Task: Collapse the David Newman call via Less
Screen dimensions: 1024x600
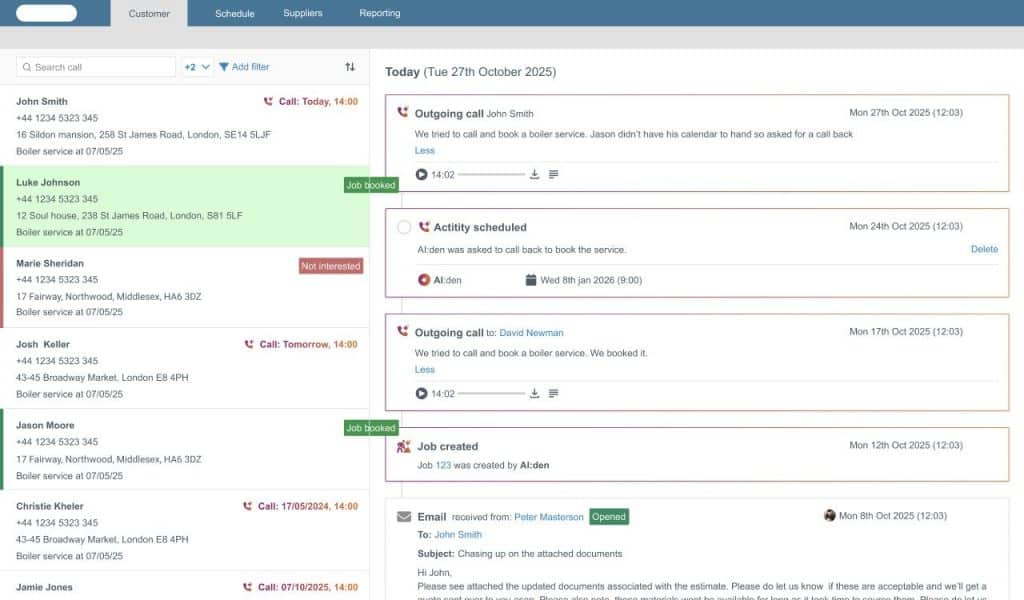Action: coord(424,369)
